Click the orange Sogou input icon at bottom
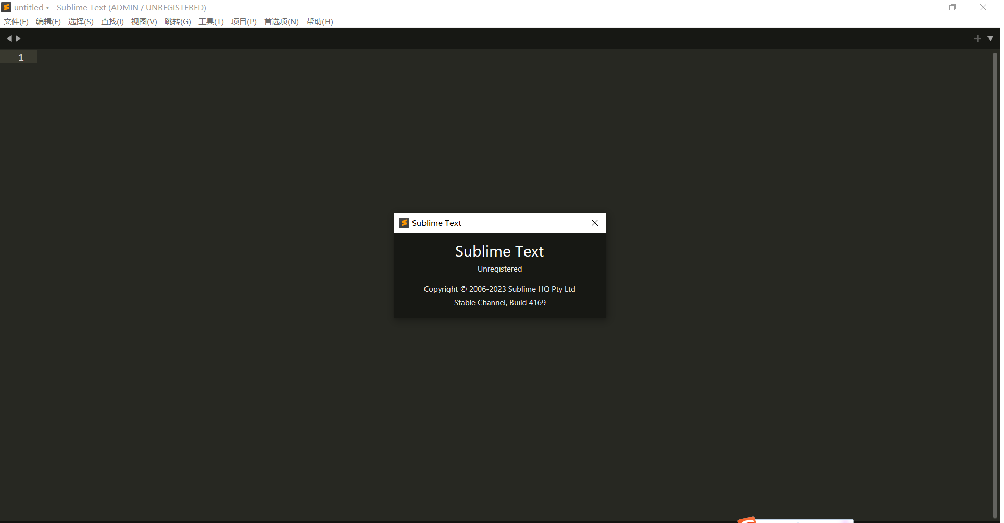The width and height of the screenshot is (1004, 523). click(x=747, y=519)
